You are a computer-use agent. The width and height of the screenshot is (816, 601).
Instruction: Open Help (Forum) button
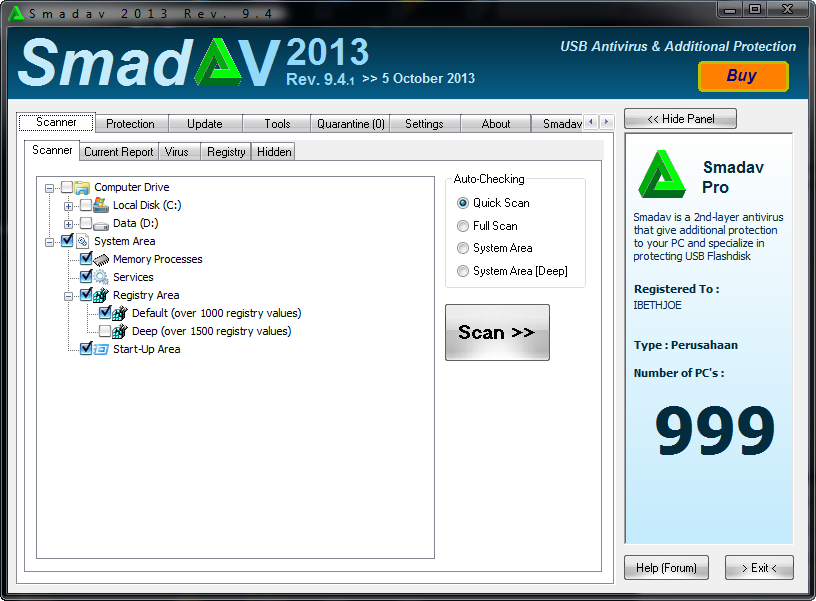(667, 568)
